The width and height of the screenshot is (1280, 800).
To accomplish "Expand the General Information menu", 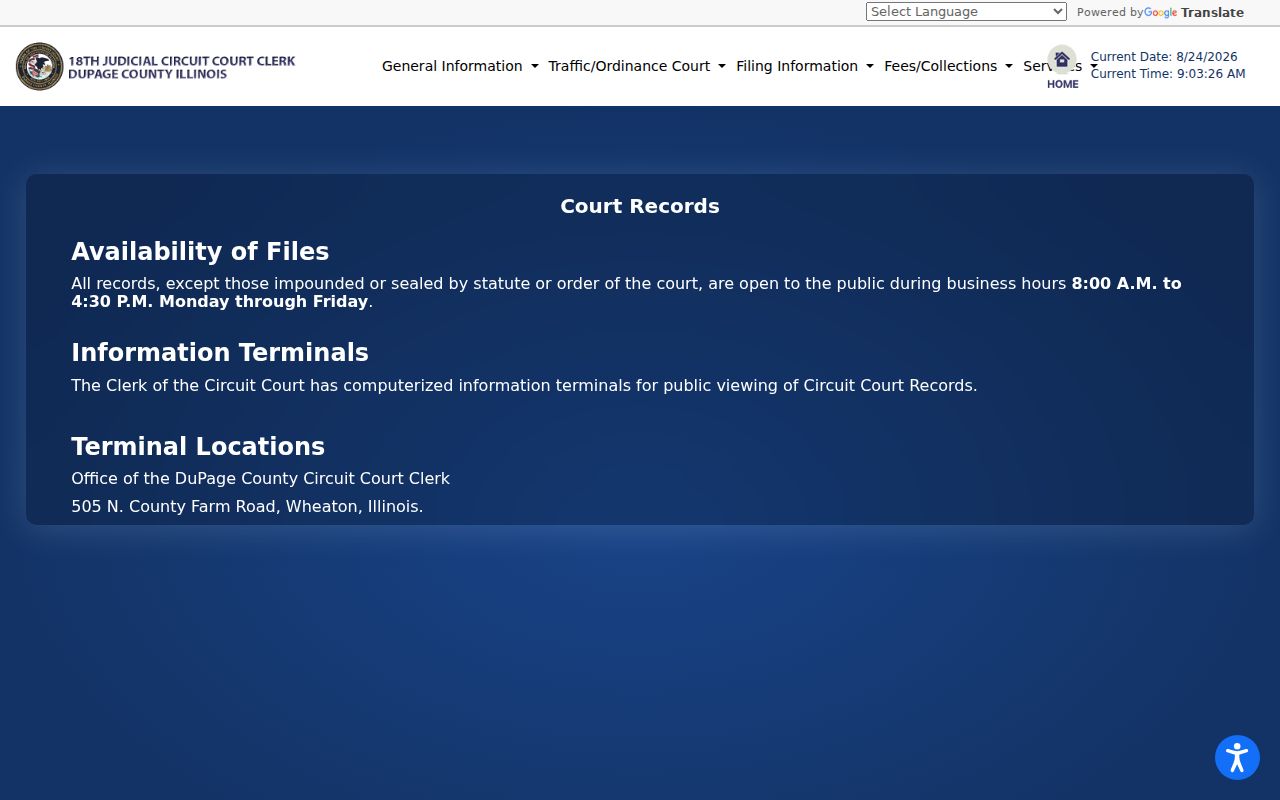I will coord(460,66).
